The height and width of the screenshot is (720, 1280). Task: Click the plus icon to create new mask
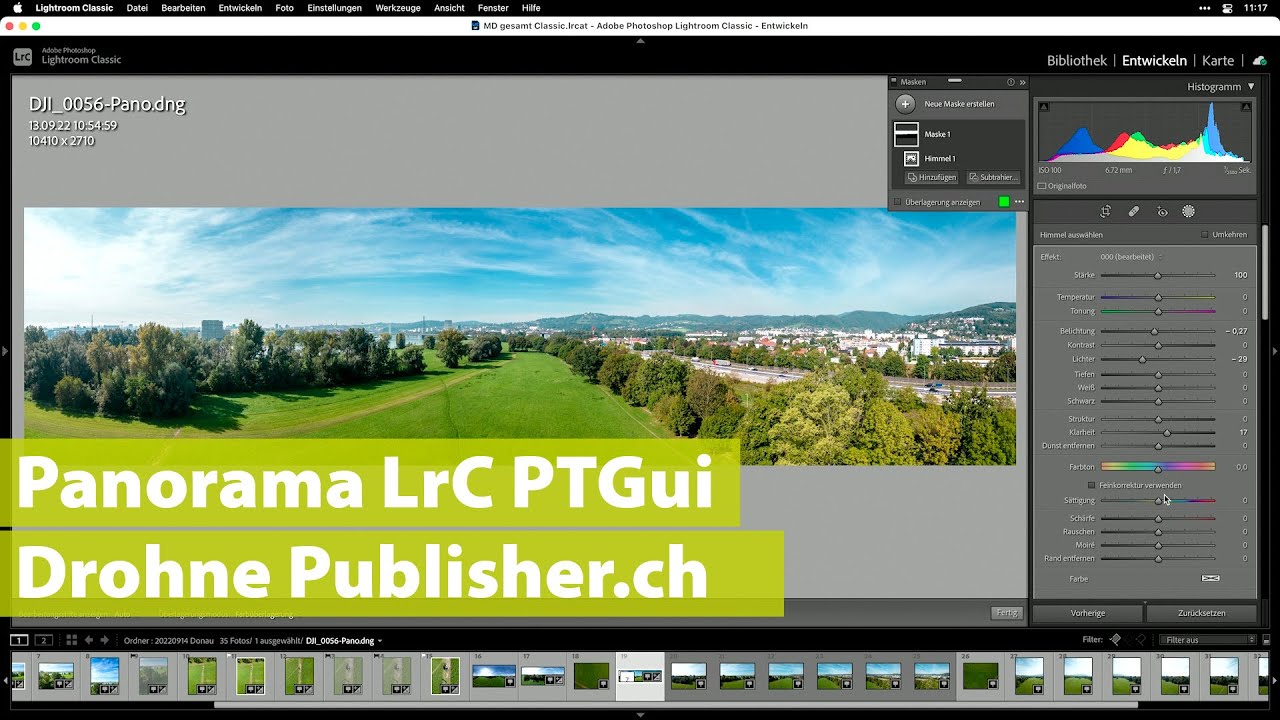click(905, 104)
